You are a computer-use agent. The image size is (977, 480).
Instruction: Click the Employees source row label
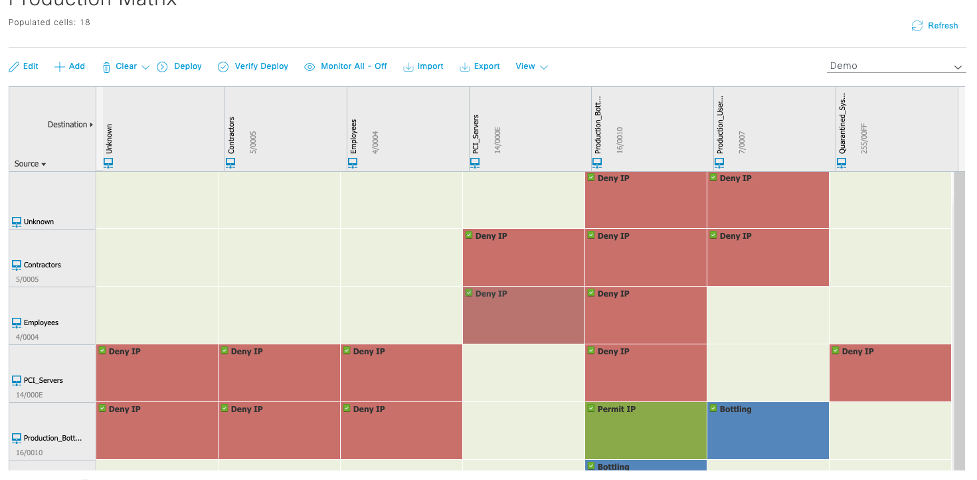coord(41,323)
